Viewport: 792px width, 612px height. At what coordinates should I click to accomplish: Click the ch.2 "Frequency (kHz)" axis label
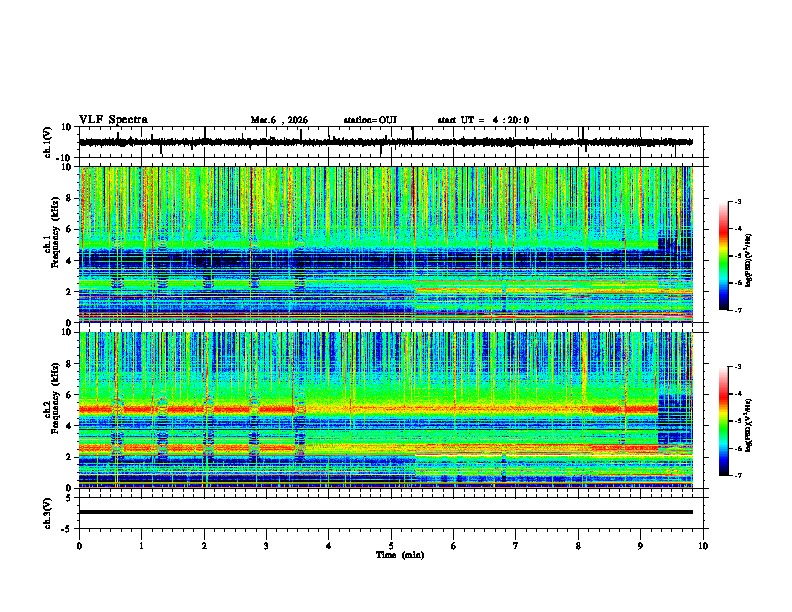point(55,398)
